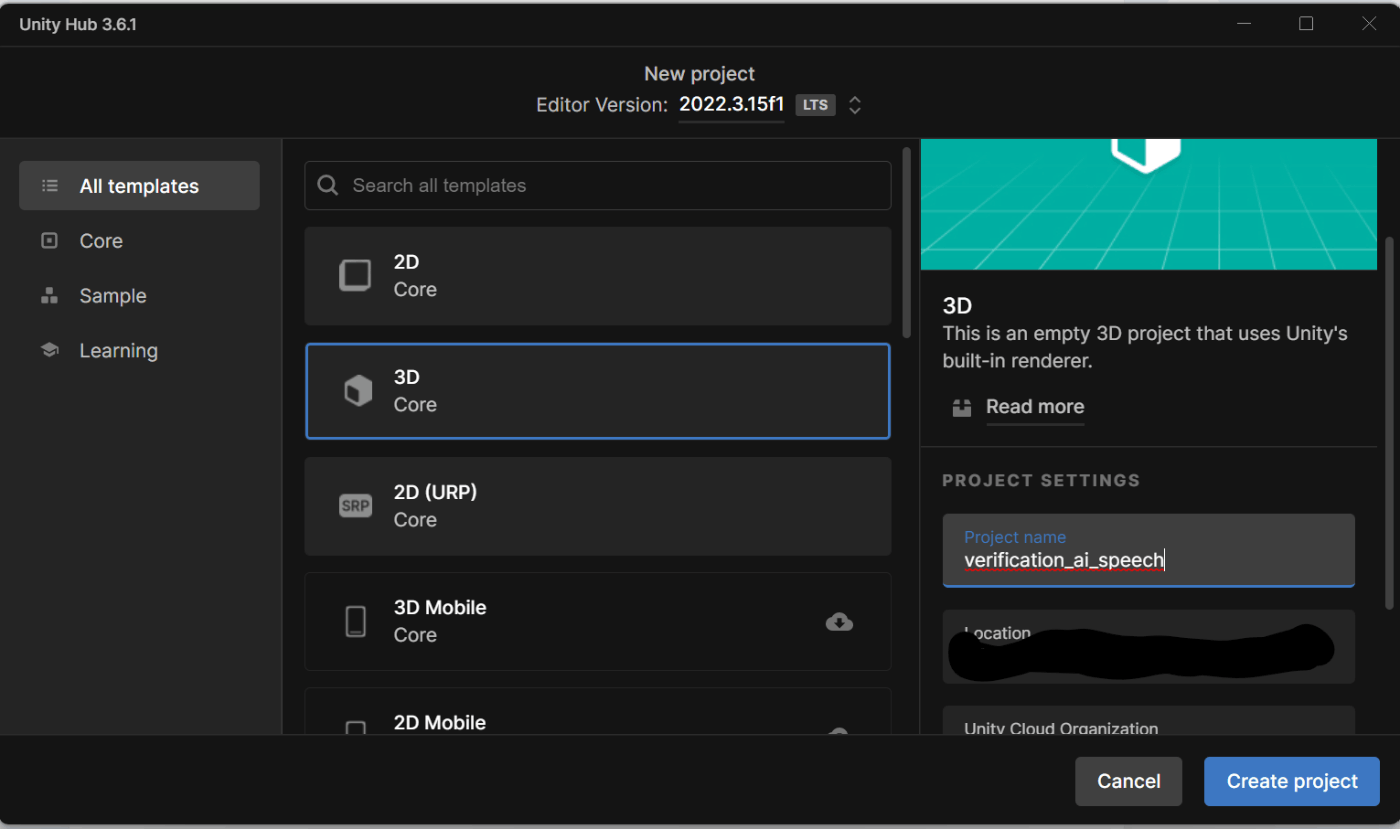The image size is (1400, 829).
Task: Download the 3D Mobile template via cloud icon
Action: (839, 622)
